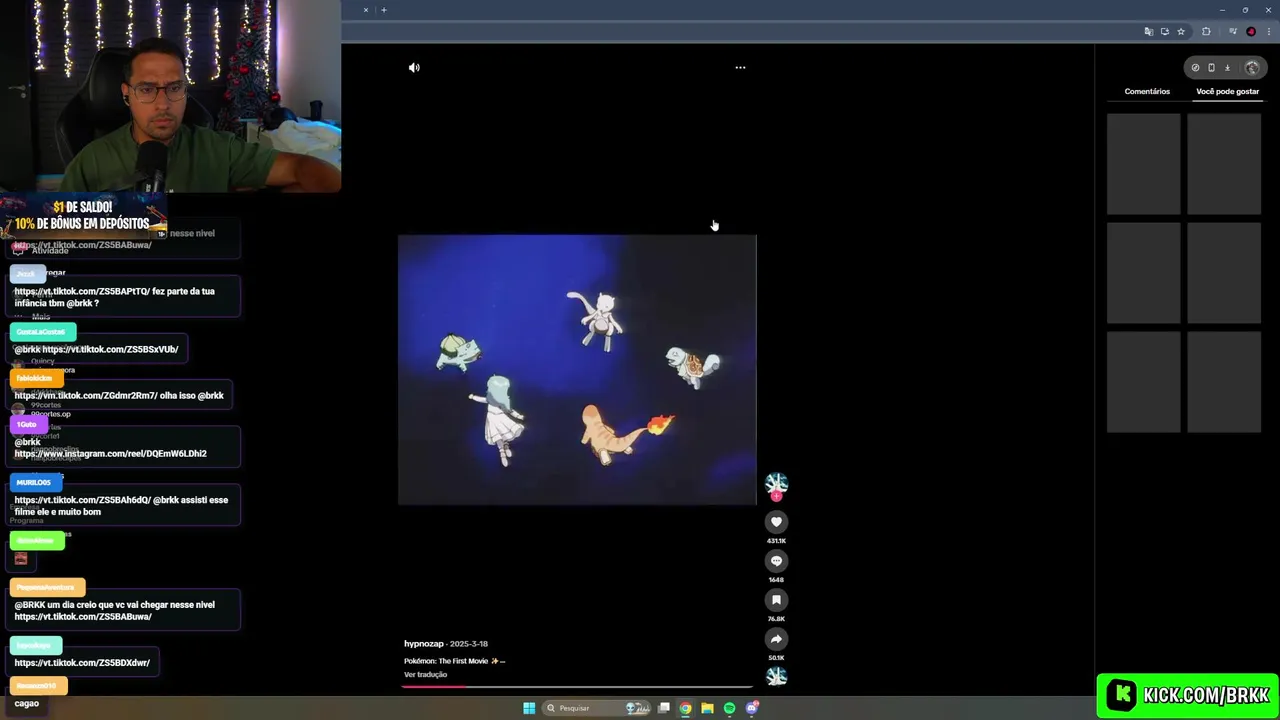Open tiktok link ZS5BAh6dQ in chat

coord(82,500)
